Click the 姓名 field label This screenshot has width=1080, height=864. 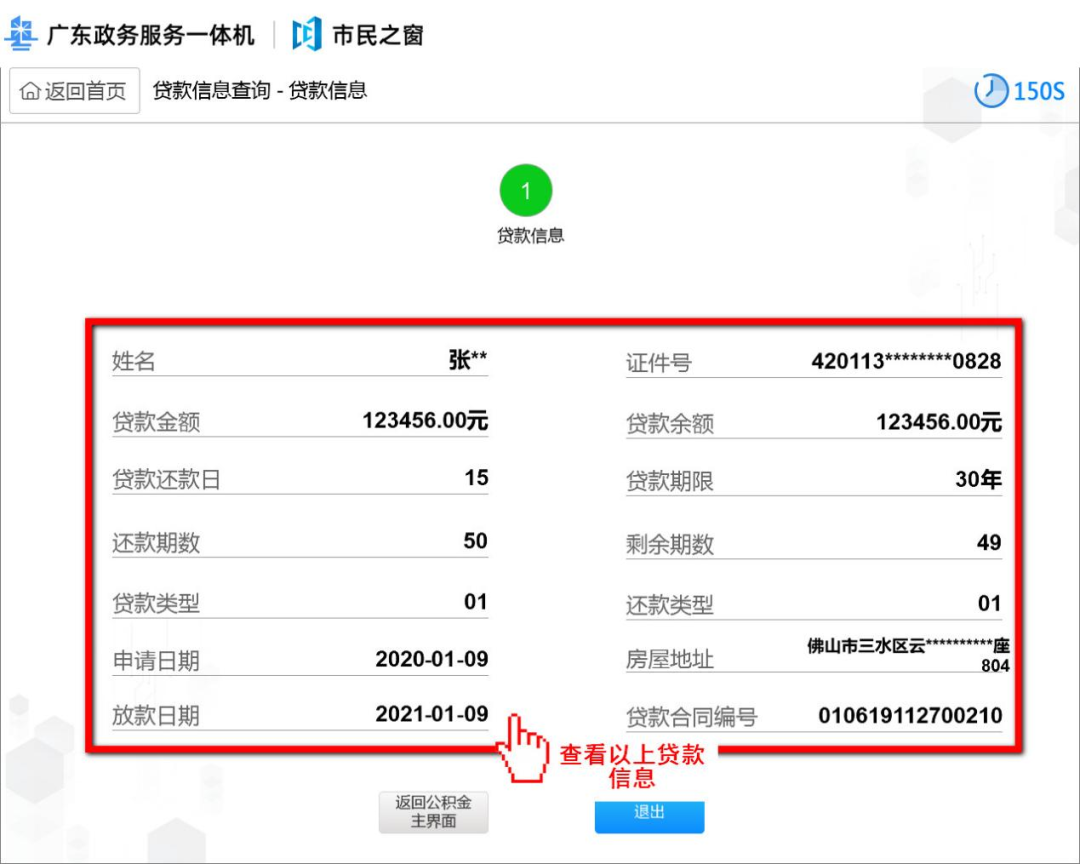(x=134, y=360)
